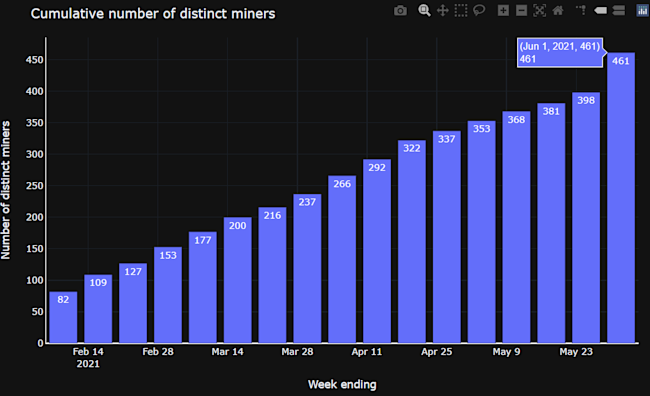650x396 pixels.
Task: Select the Lasso Select tool
Action: coord(479,10)
